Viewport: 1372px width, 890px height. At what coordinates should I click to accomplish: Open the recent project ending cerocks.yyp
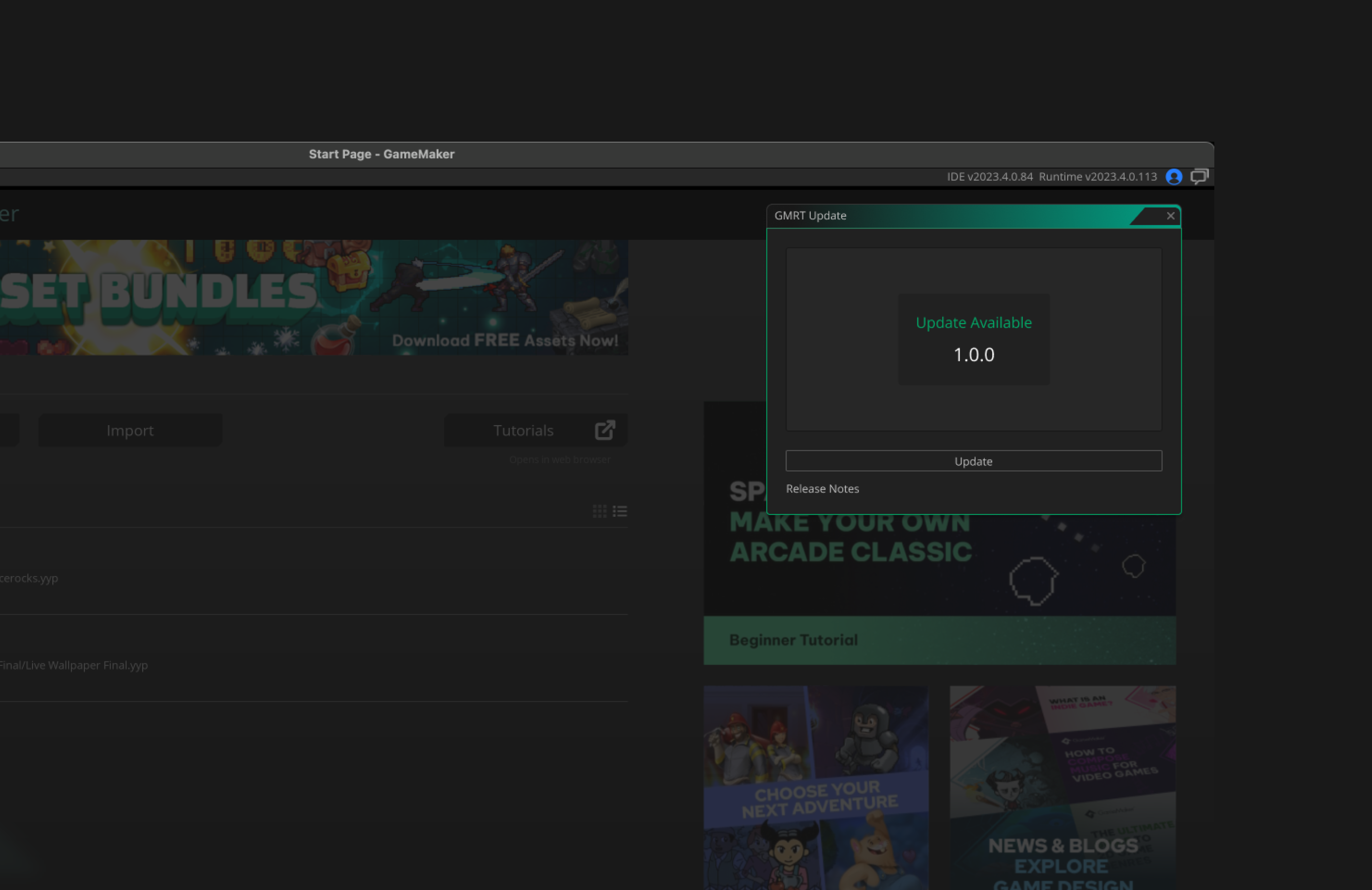29,578
